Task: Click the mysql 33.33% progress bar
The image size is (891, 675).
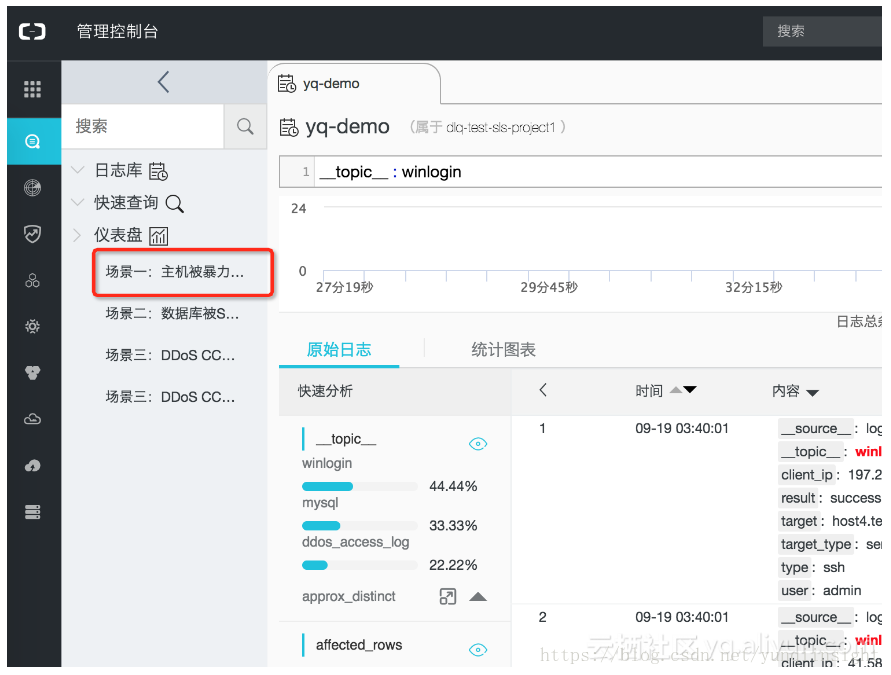Action: (x=360, y=526)
